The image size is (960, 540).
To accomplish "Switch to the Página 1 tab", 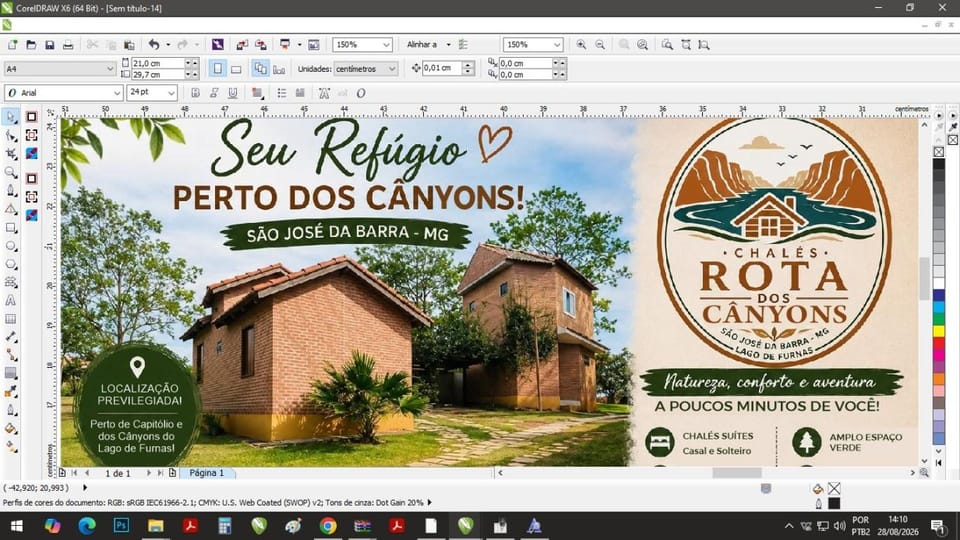I will [x=206, y=473].
